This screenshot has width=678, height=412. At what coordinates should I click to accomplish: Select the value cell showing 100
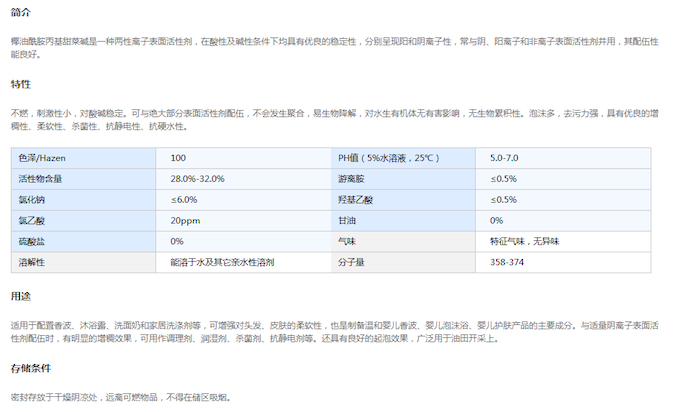(243, 158)
